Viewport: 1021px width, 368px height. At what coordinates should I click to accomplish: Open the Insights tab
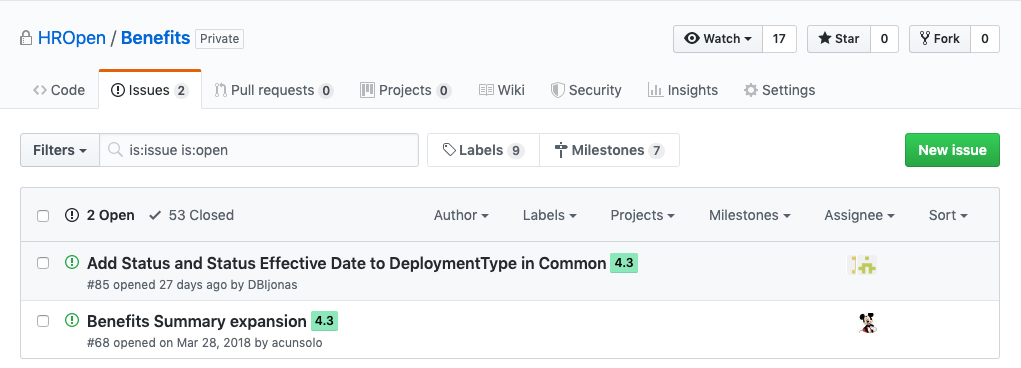coord(683,90)
